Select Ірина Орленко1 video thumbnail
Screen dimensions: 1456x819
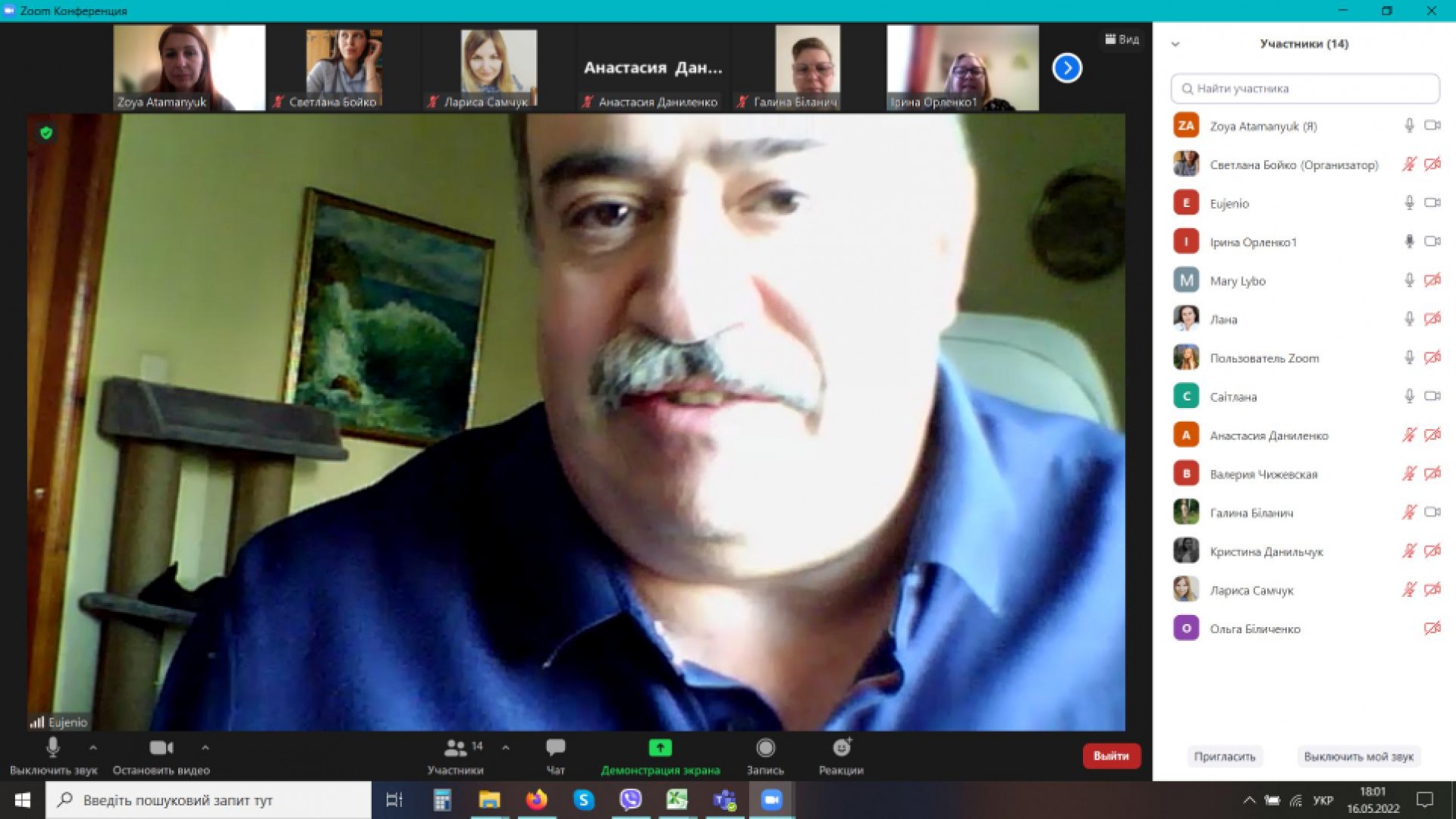pos(962,68)
